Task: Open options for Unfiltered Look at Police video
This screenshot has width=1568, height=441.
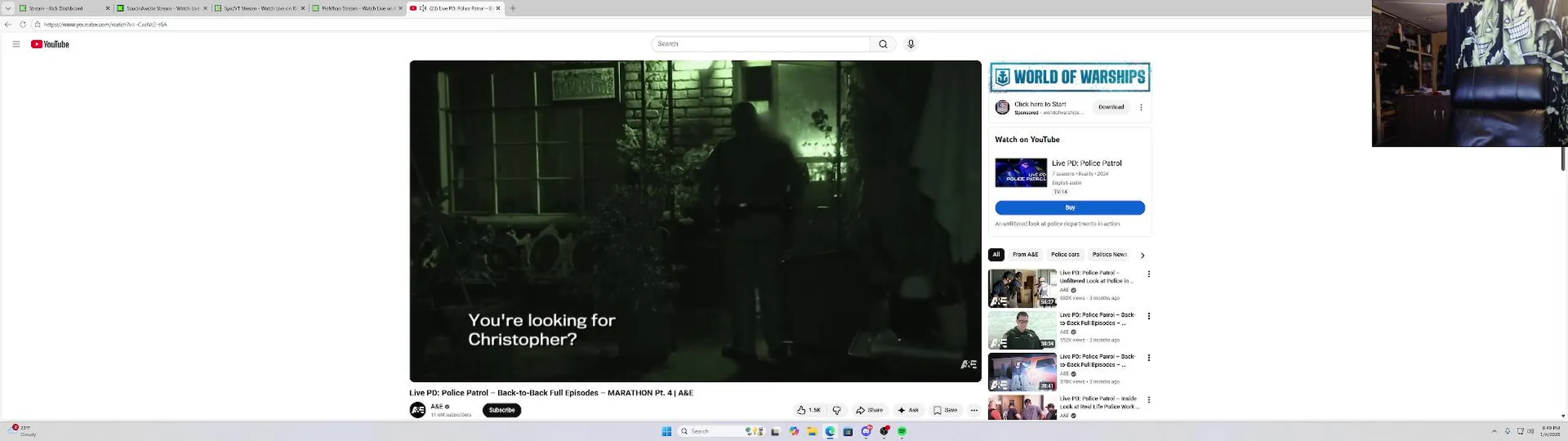Action: (1148, 274)
